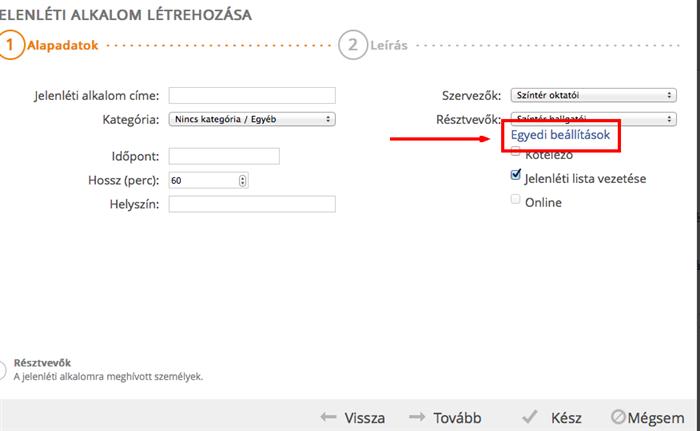Switch to the Leírás step tab
This screenshot has width=700, height=431.
(x=389, y=45)
